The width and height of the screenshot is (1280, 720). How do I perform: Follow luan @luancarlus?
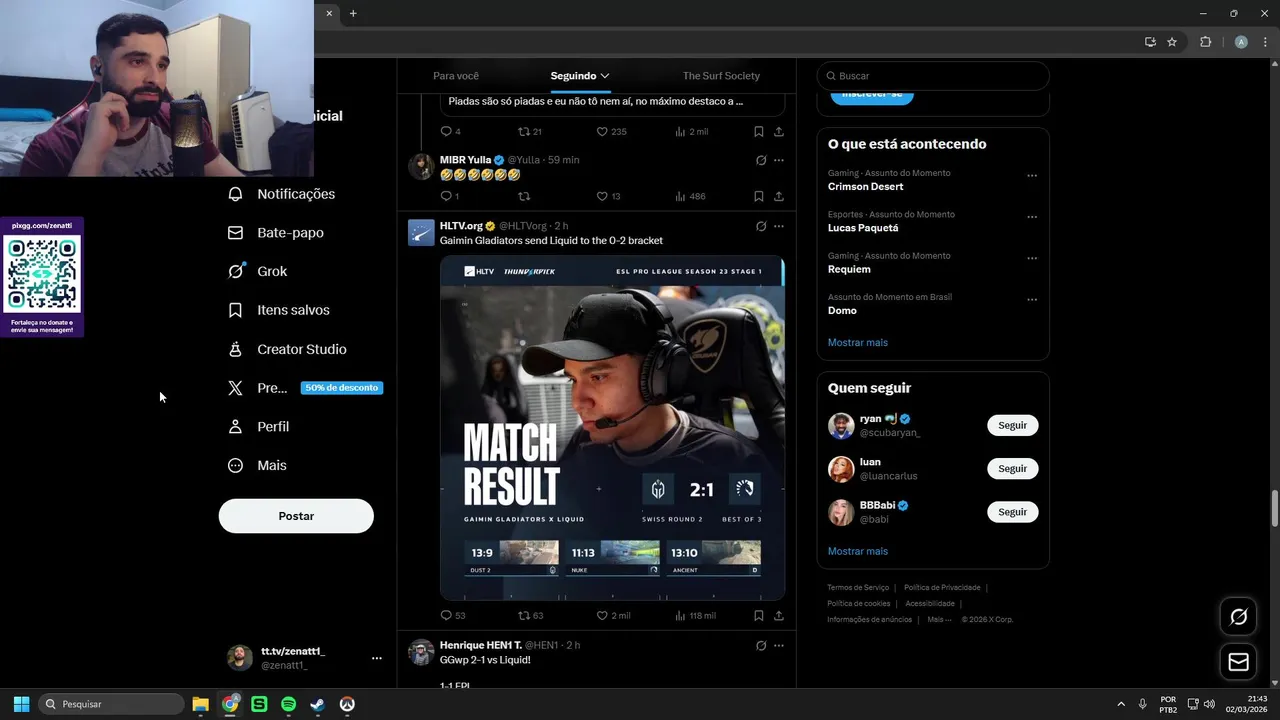(x=1012, y=468)
